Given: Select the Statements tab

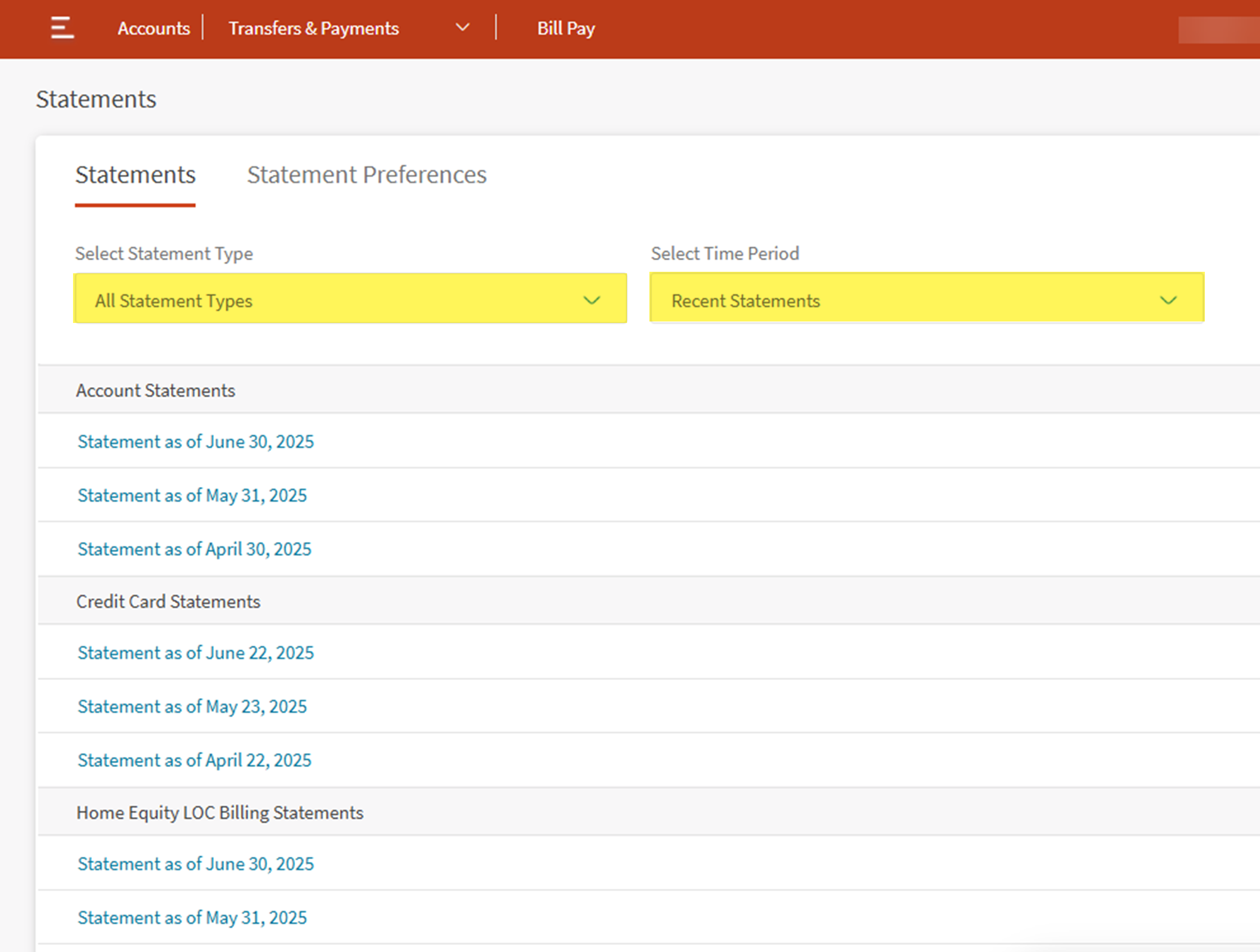Looking at the screenshot, I should tap(135, 175).
